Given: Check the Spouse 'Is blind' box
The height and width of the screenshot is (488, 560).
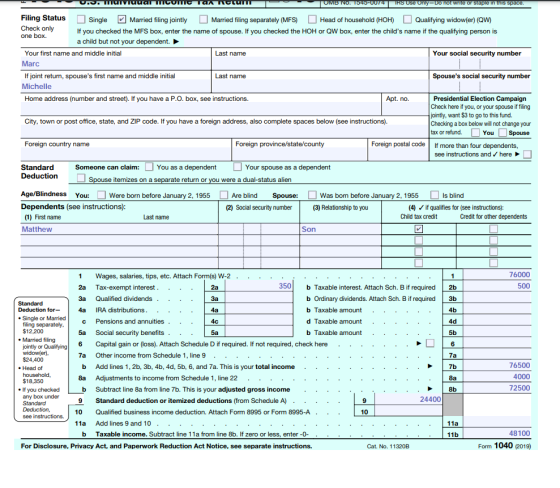Looking at the screenshot, I should coord(434,195).
